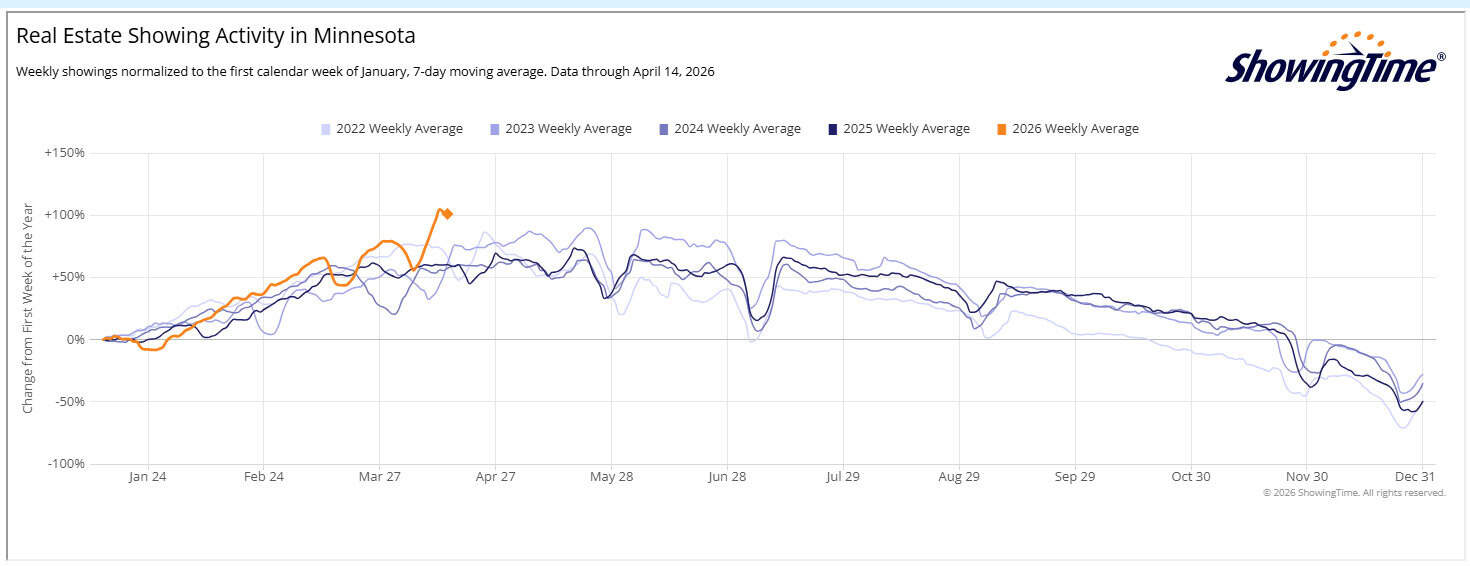This screenshot has height=566, width=1470.
Task: Click the +150% y-axis label
Action: click(65, 153)
